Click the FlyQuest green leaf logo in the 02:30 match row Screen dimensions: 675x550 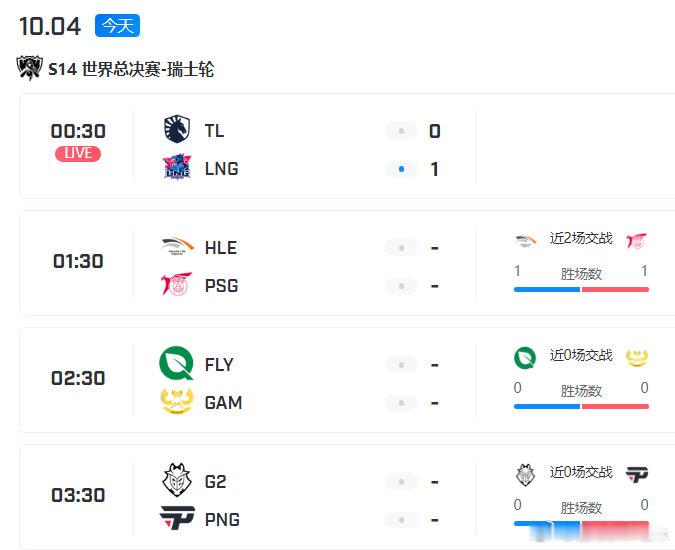[x=176, y=363]
